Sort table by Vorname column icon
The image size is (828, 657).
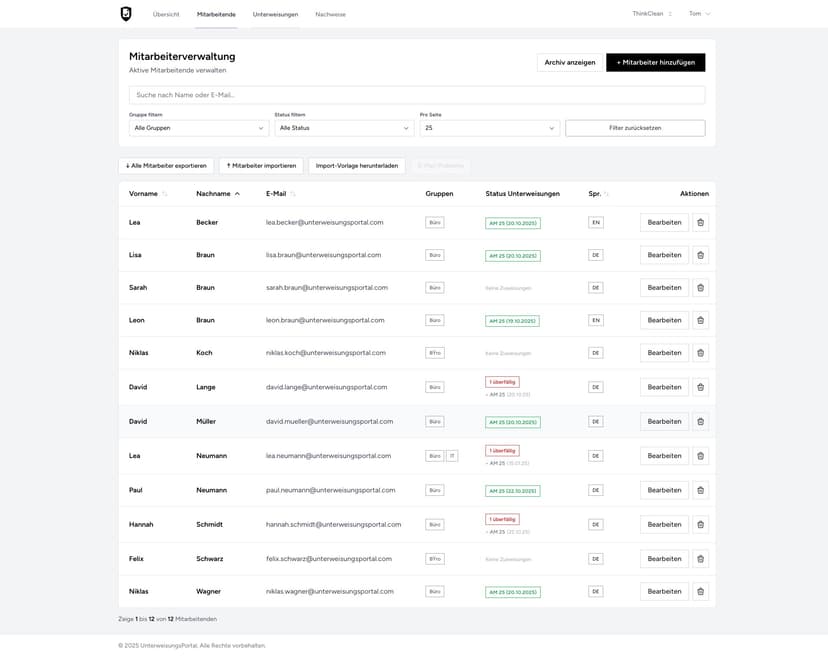165,194
